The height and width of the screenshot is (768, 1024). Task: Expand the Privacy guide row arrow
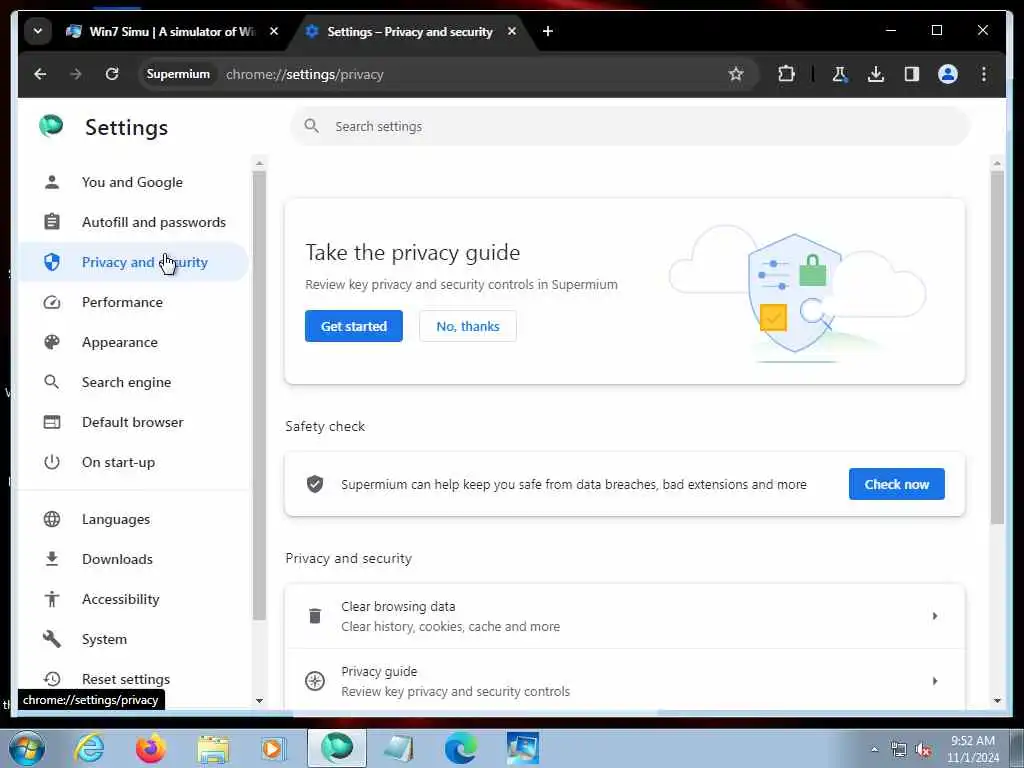[935, 680]
